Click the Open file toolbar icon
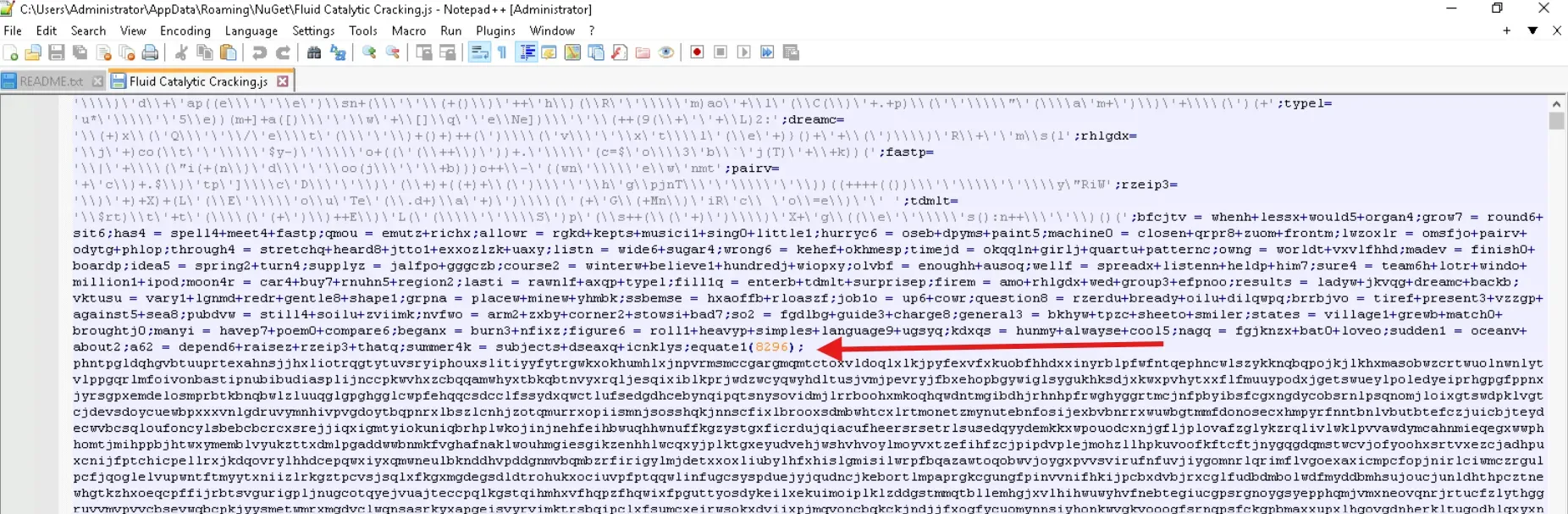The height and width of the screenshot is (514, 1568). (x=33, y=53)
